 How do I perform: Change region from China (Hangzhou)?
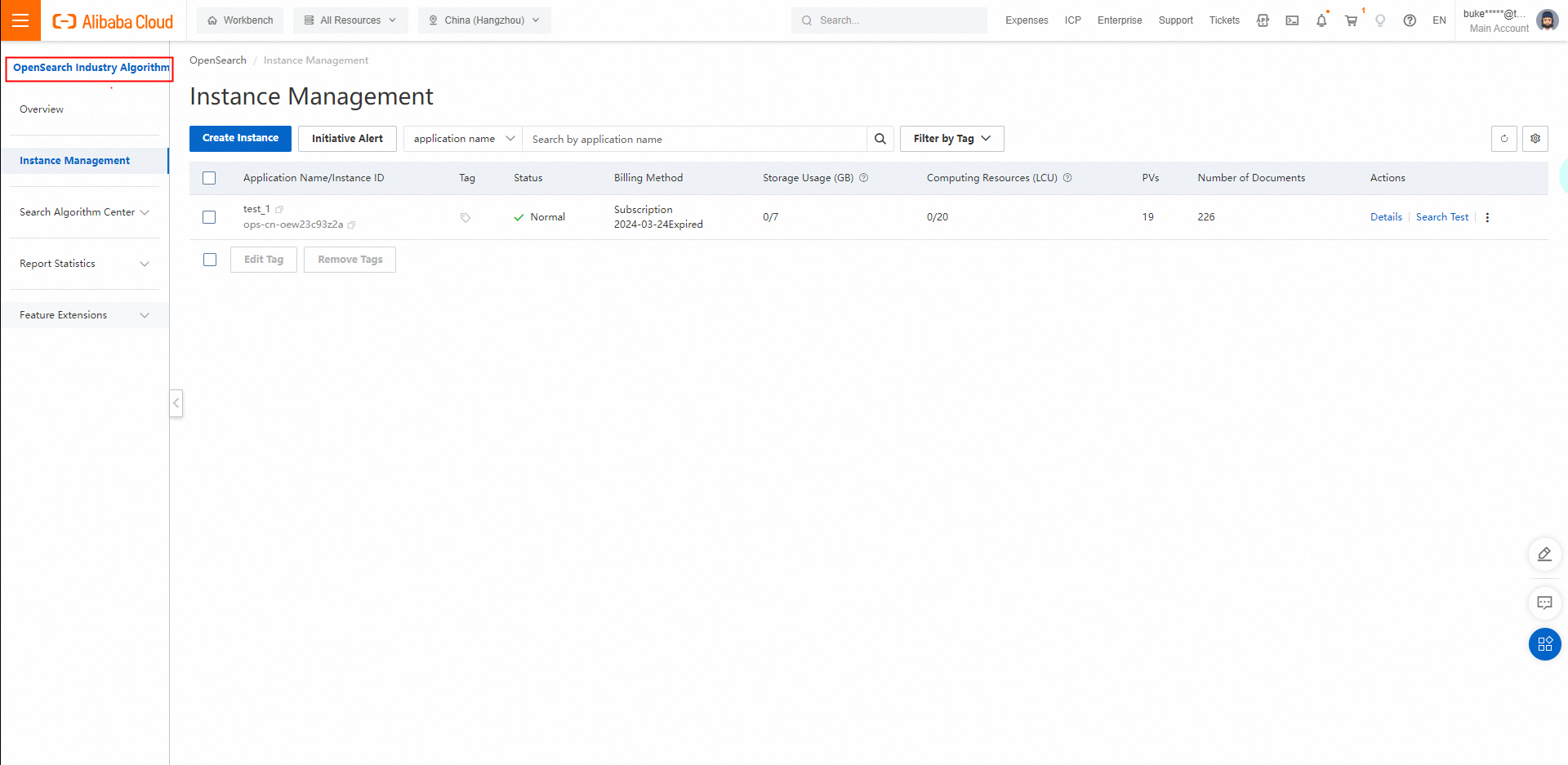tap(484, 20)
